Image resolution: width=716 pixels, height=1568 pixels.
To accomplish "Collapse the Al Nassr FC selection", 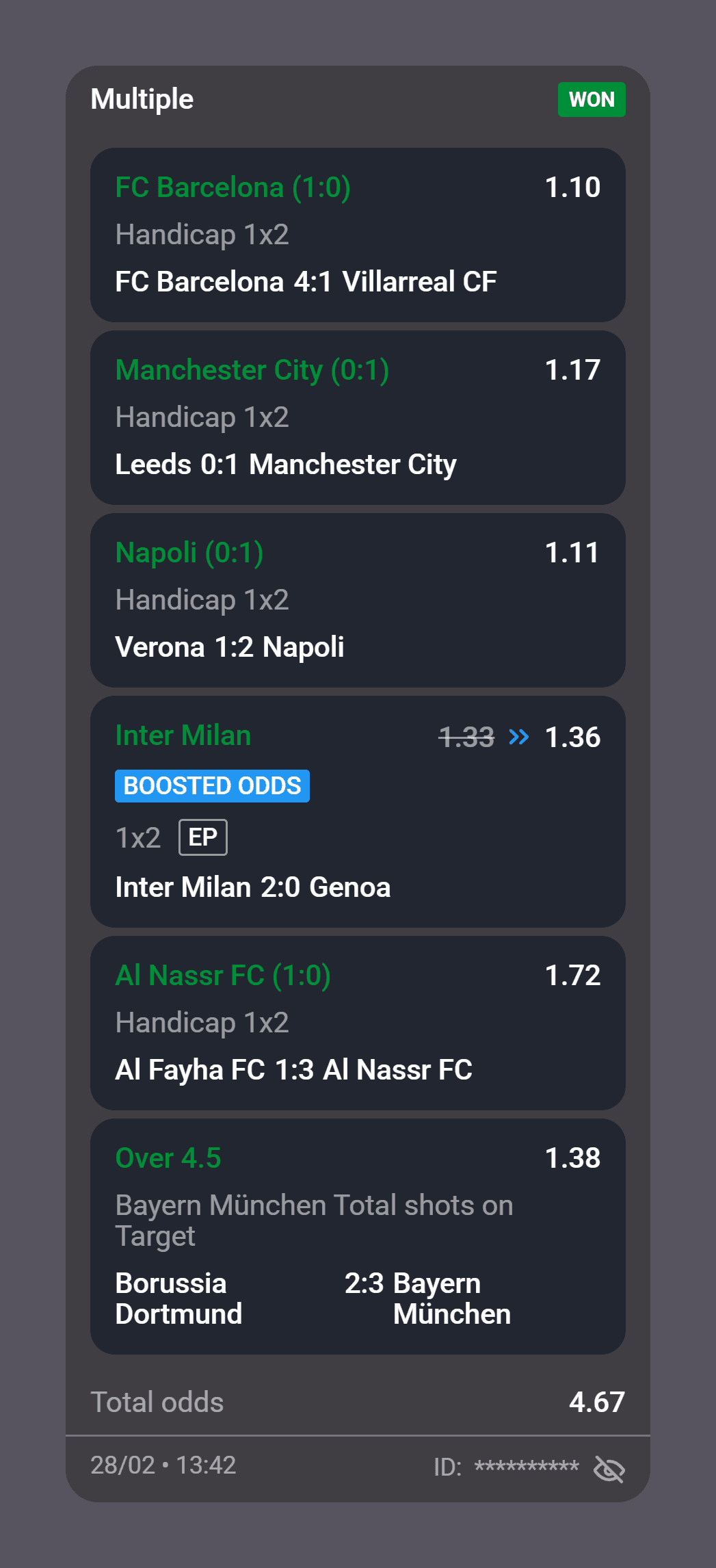I will point(358,1023).
